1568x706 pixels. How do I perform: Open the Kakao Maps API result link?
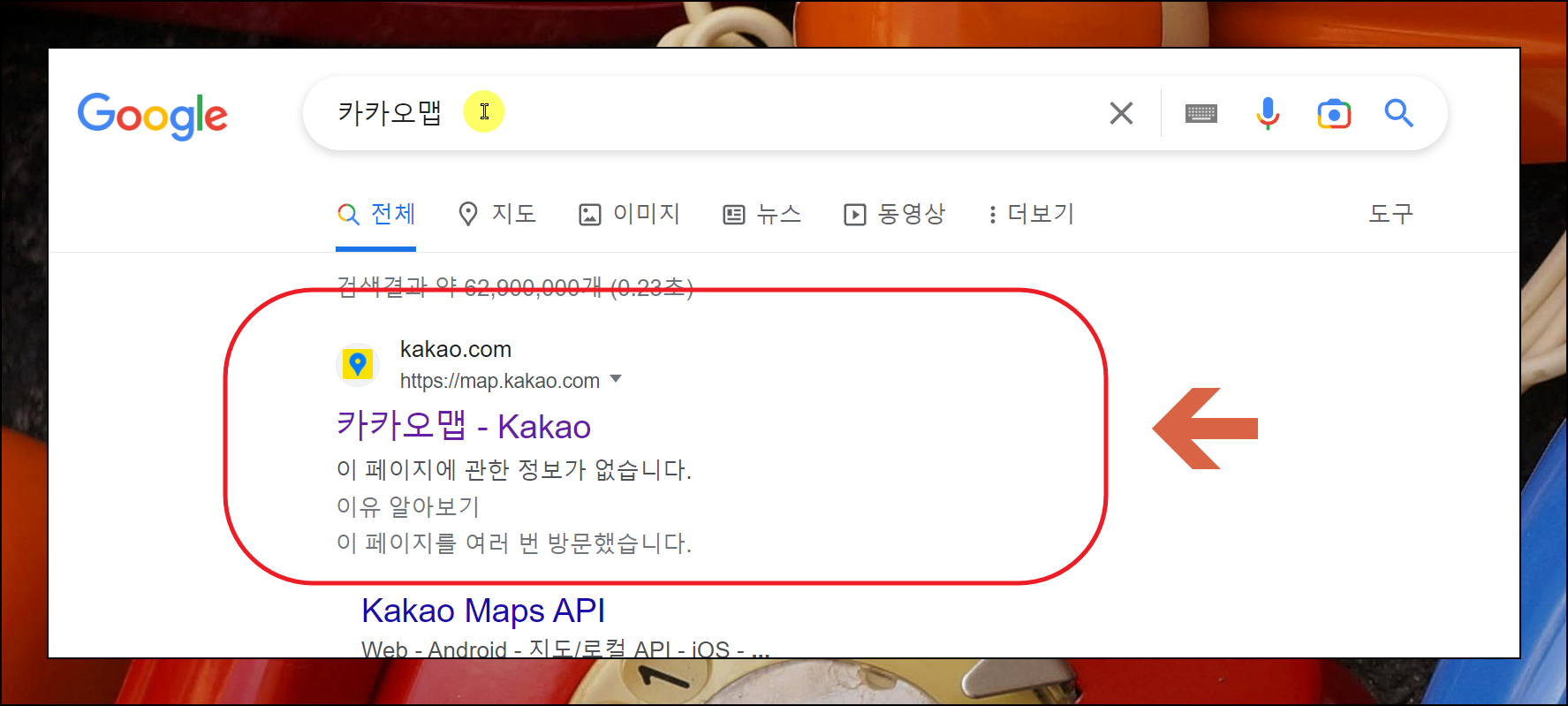pyautogui.click(x=483, y=611)
